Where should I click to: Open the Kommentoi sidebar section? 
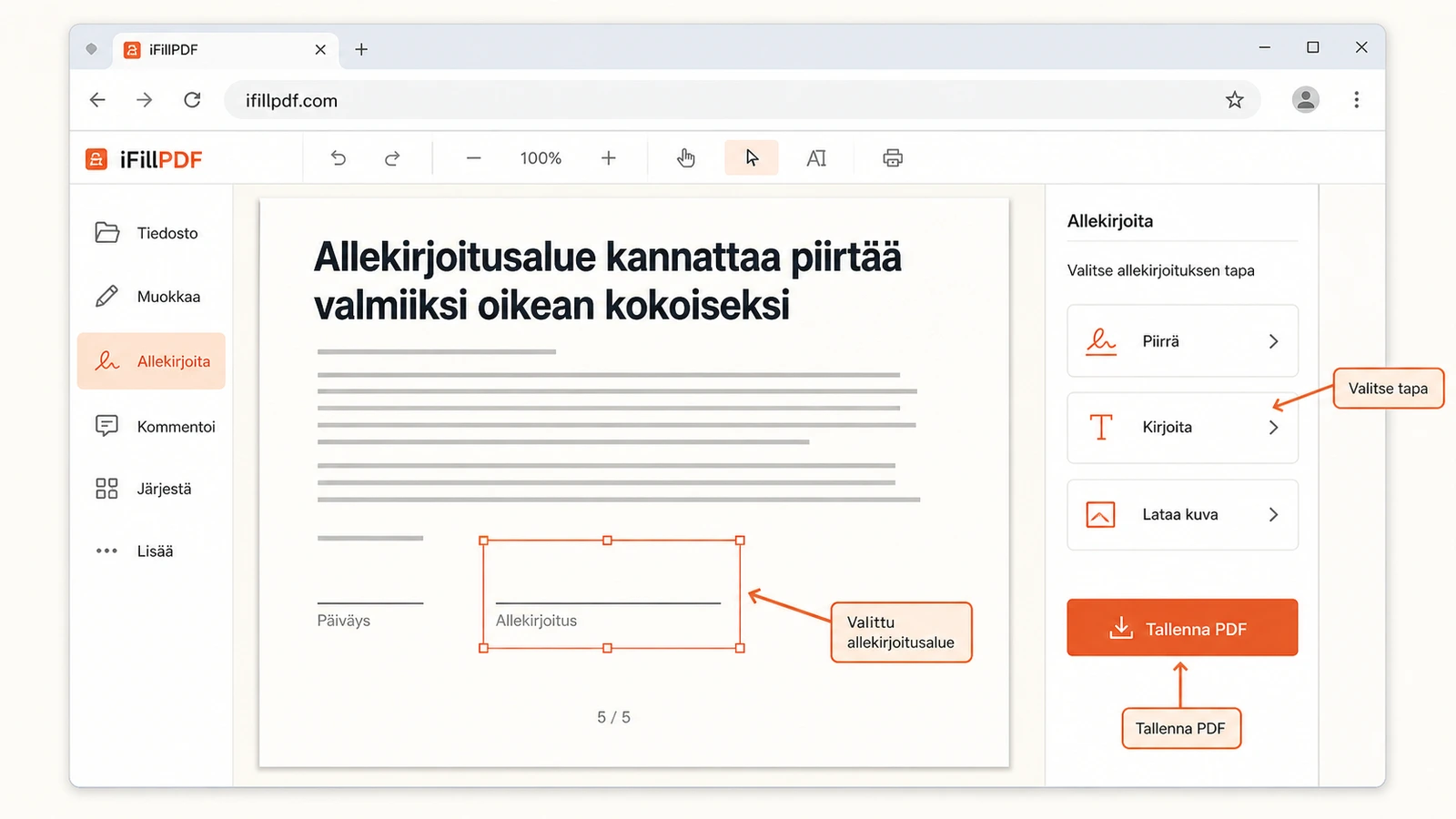tap(151, 426)
